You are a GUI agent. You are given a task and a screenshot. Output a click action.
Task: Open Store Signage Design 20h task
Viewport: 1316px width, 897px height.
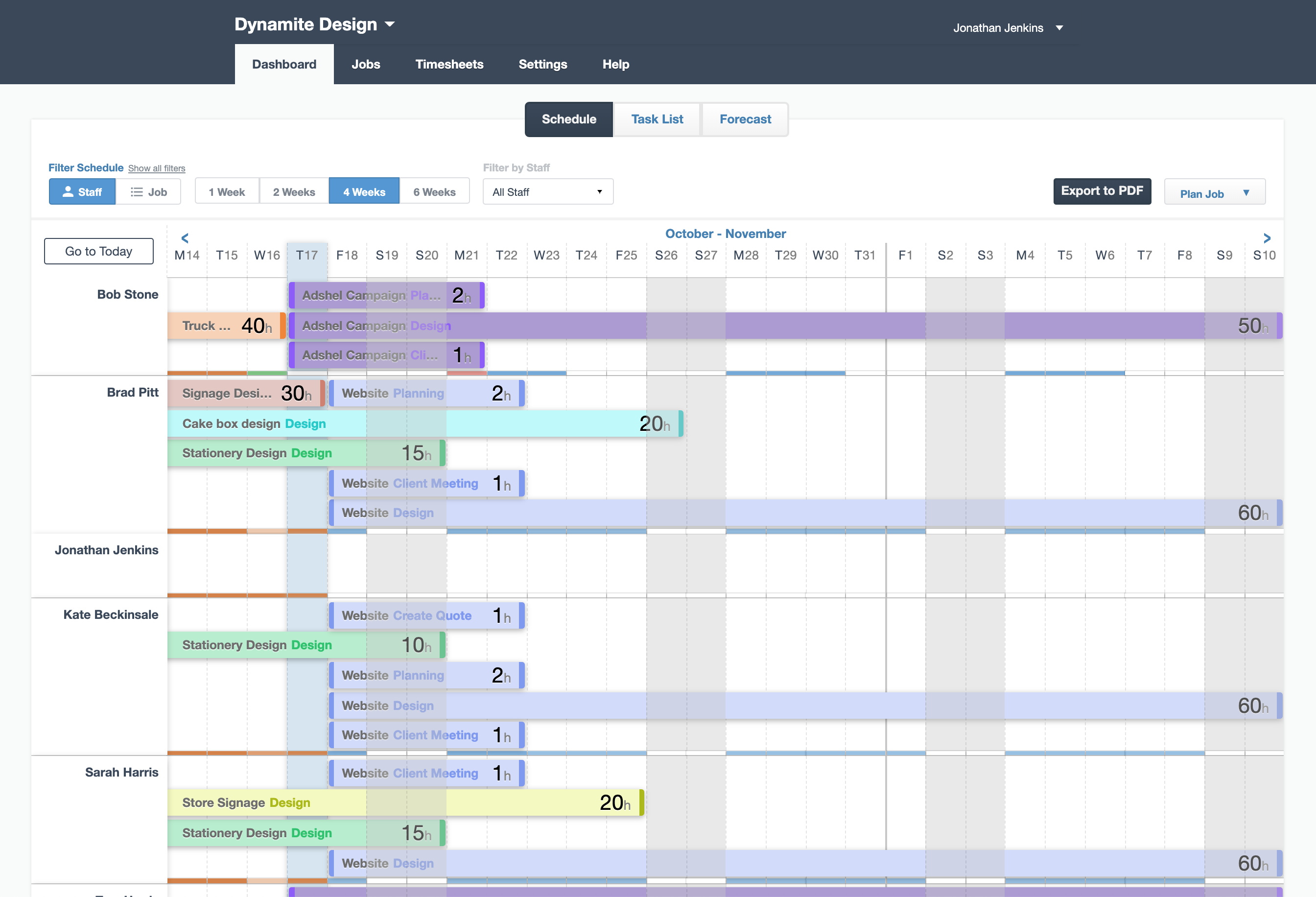pyautogui.click(x=405, y=803)
